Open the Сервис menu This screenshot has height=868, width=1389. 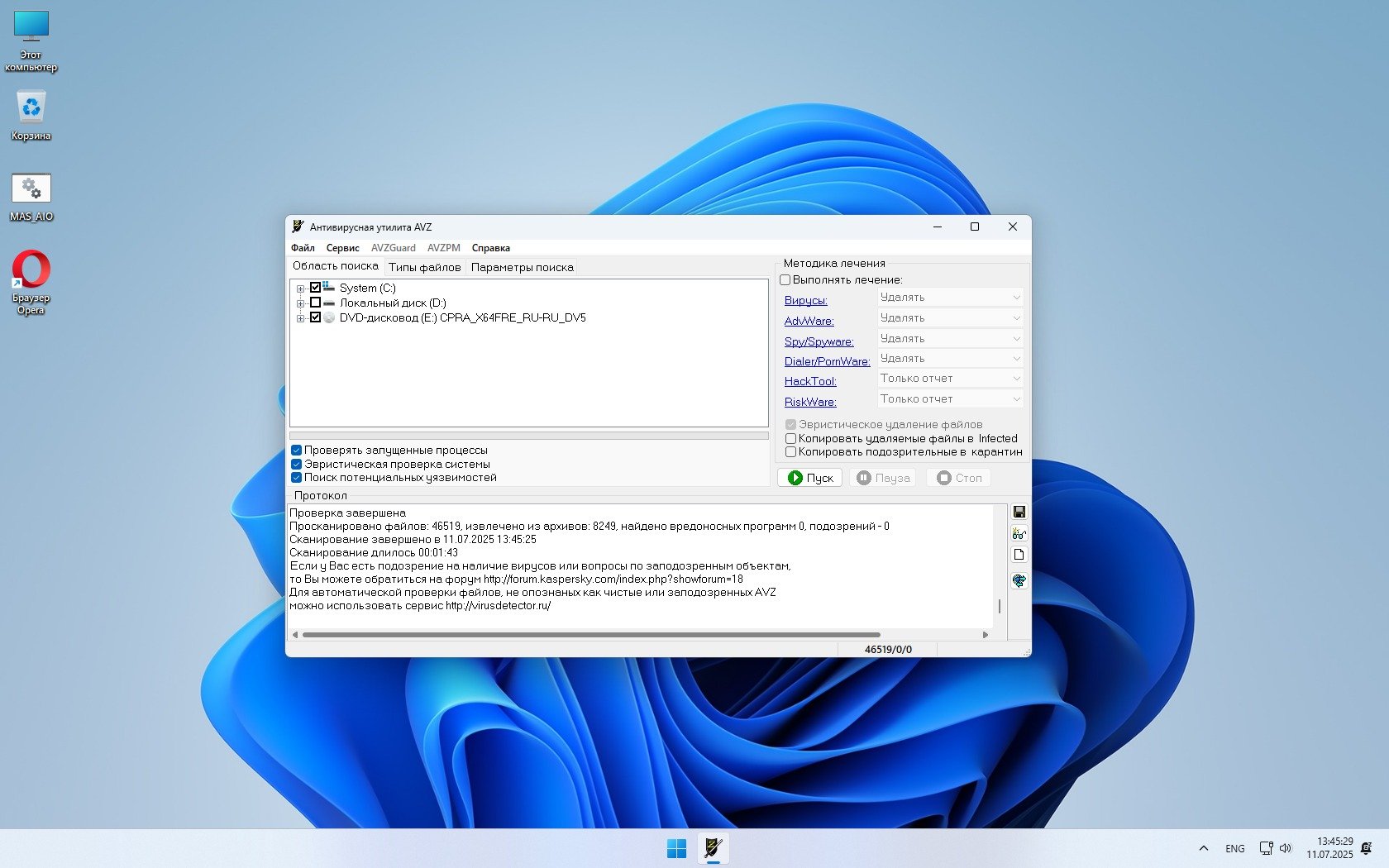pos(342,248)
